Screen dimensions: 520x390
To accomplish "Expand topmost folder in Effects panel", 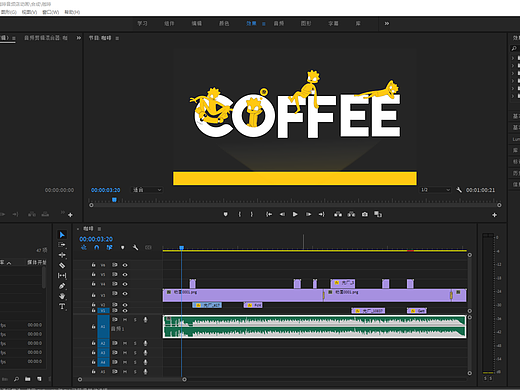I will tap(513, 58).
